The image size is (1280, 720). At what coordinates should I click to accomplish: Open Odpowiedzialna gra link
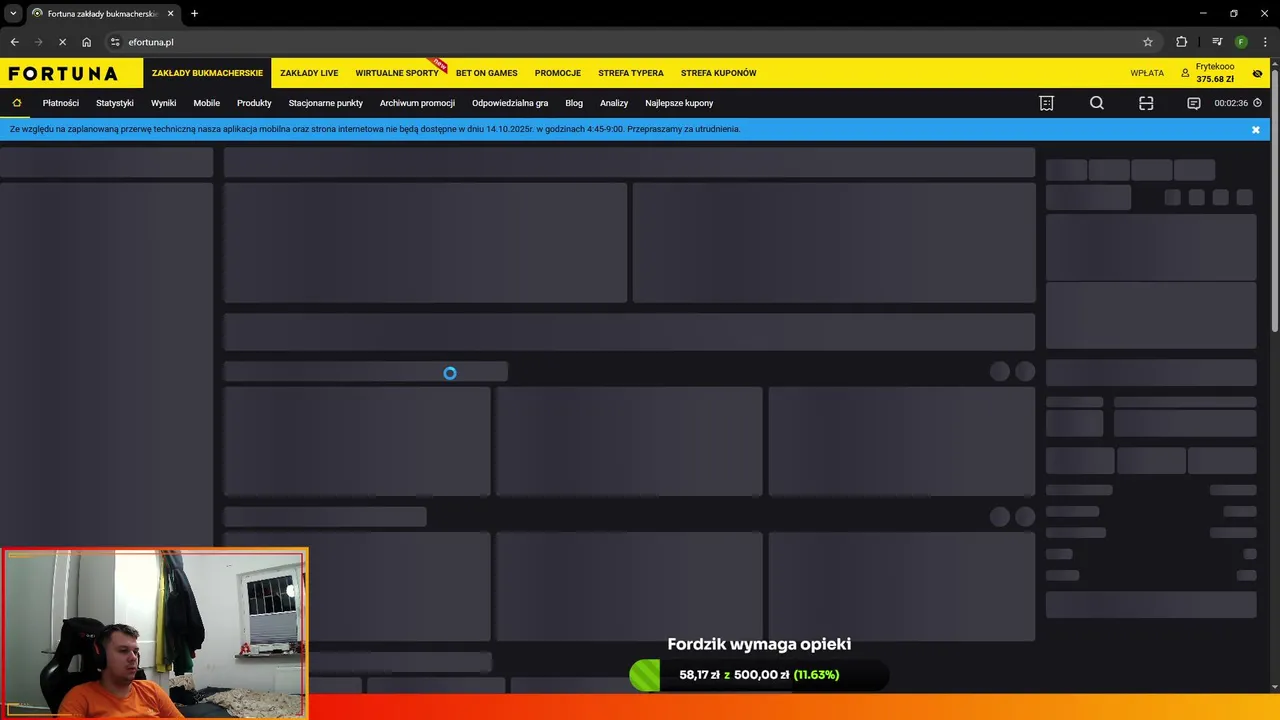[x=510, y=103]
